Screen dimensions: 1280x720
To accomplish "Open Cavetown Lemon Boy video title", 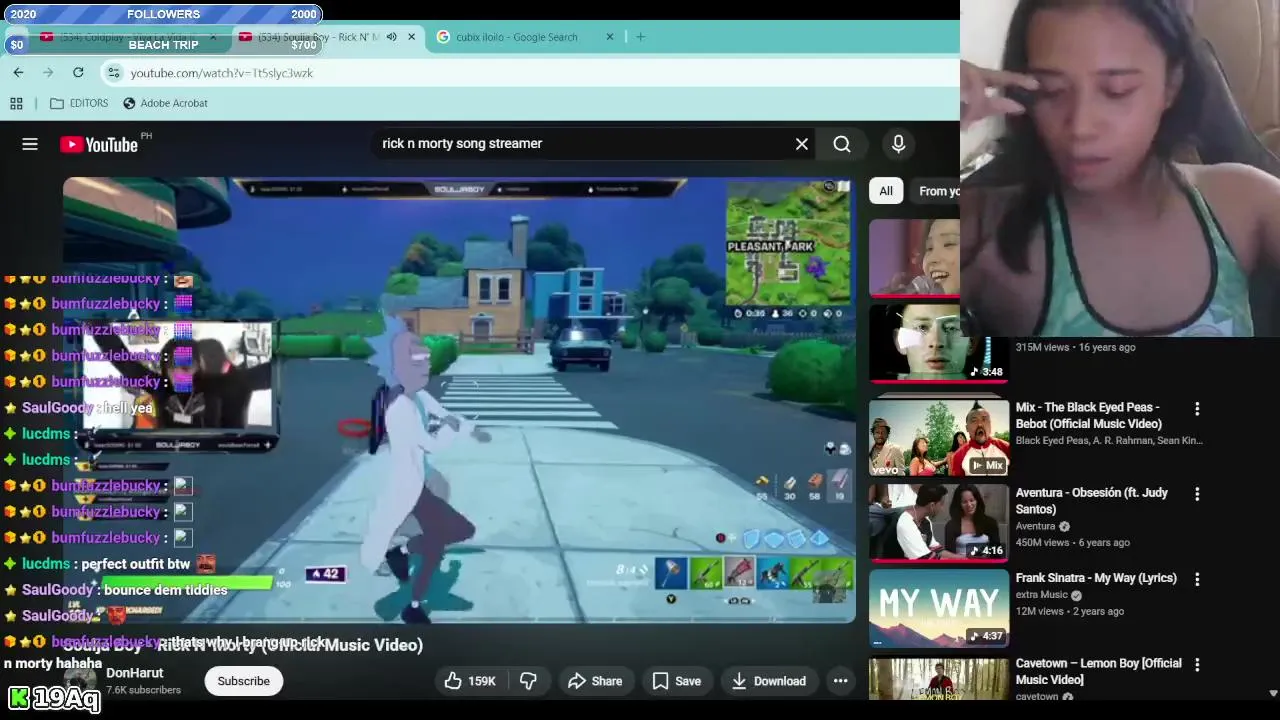I will point(1099,671).
